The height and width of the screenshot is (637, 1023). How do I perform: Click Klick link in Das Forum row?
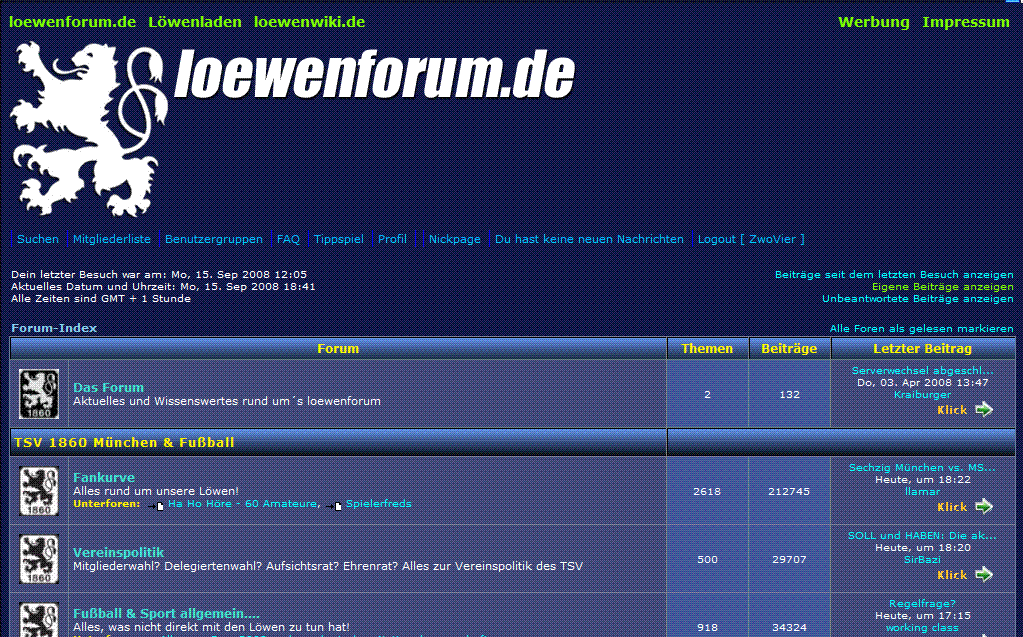tap(952, 410)
